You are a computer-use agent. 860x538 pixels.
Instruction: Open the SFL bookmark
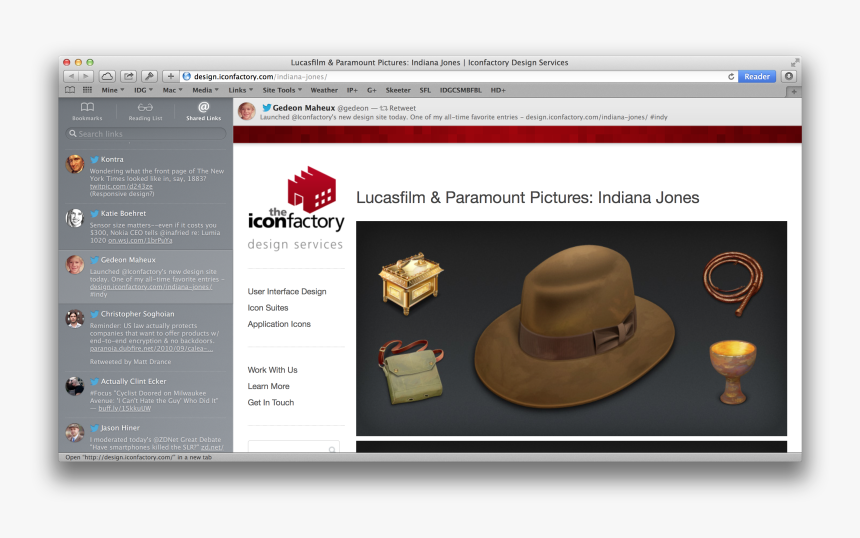click(425, 90)
